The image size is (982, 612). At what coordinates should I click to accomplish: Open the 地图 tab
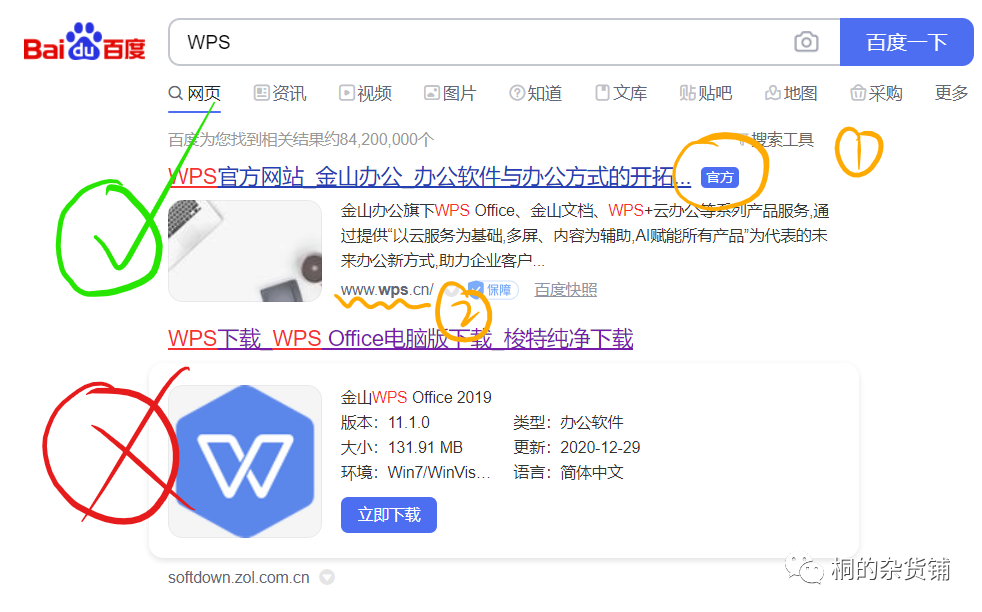791,93
